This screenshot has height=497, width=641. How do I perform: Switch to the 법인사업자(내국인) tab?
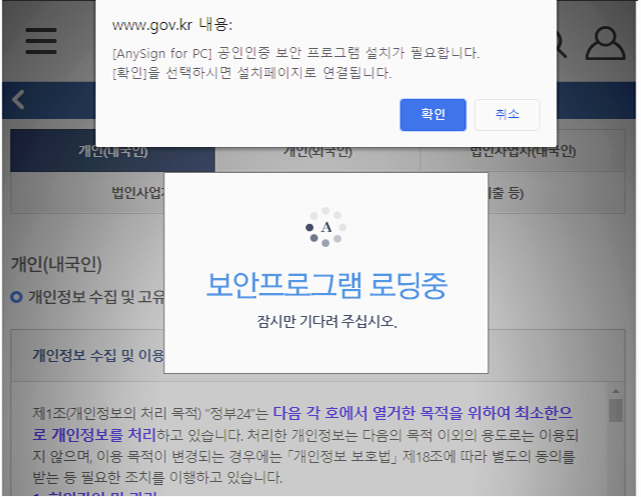(523, 152)
